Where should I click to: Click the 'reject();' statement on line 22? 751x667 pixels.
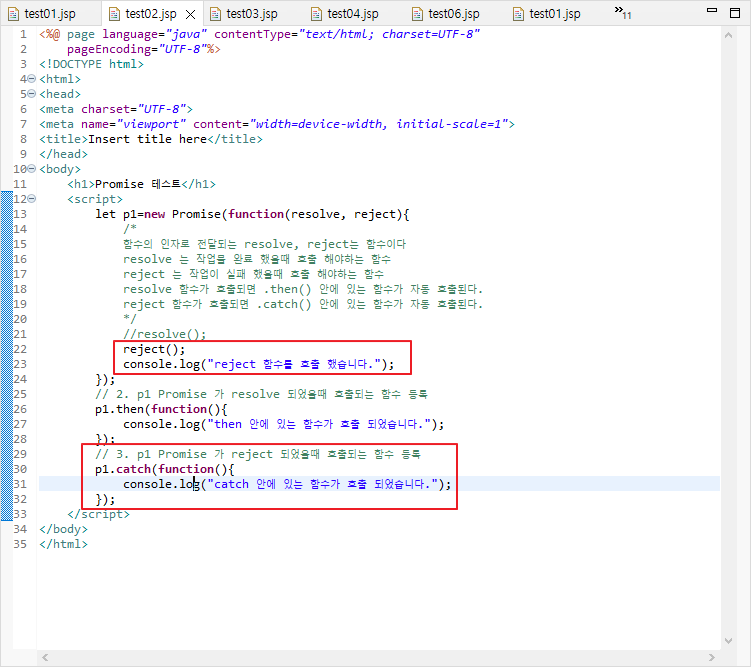click(x=154, y=349)
